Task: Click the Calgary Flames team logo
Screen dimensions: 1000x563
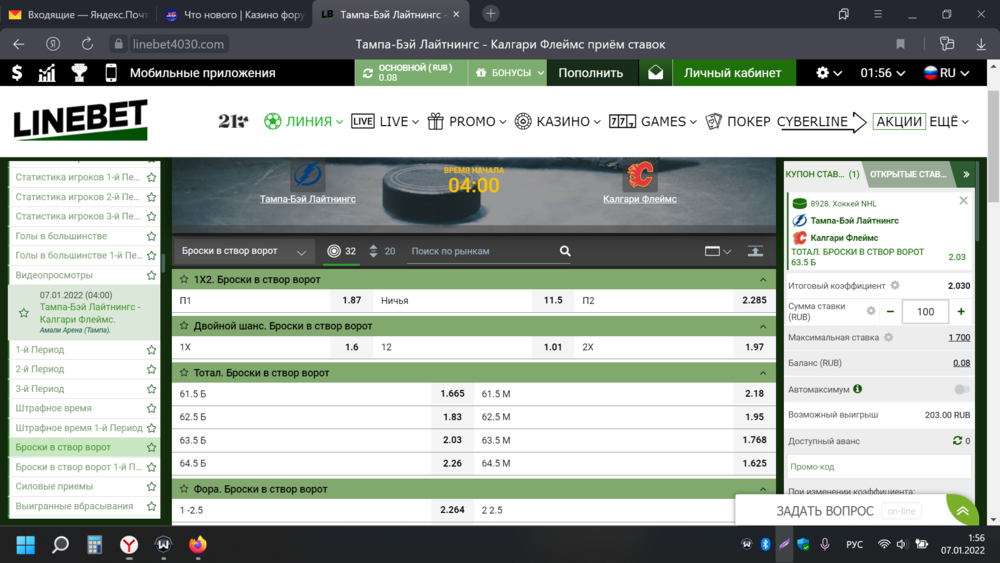Action: 640,175
